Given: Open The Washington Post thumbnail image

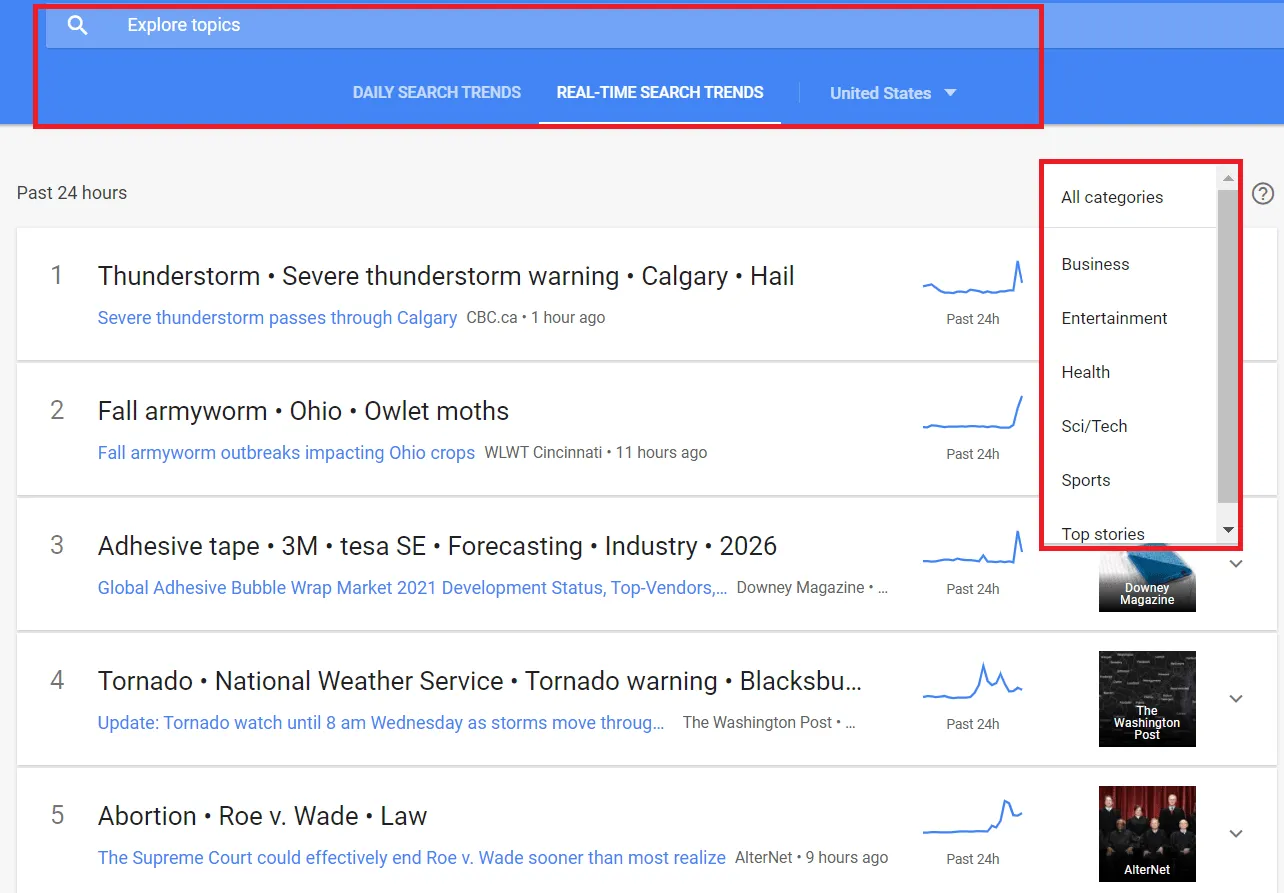Looking at the screenshot, I should tap(1147, 699).
